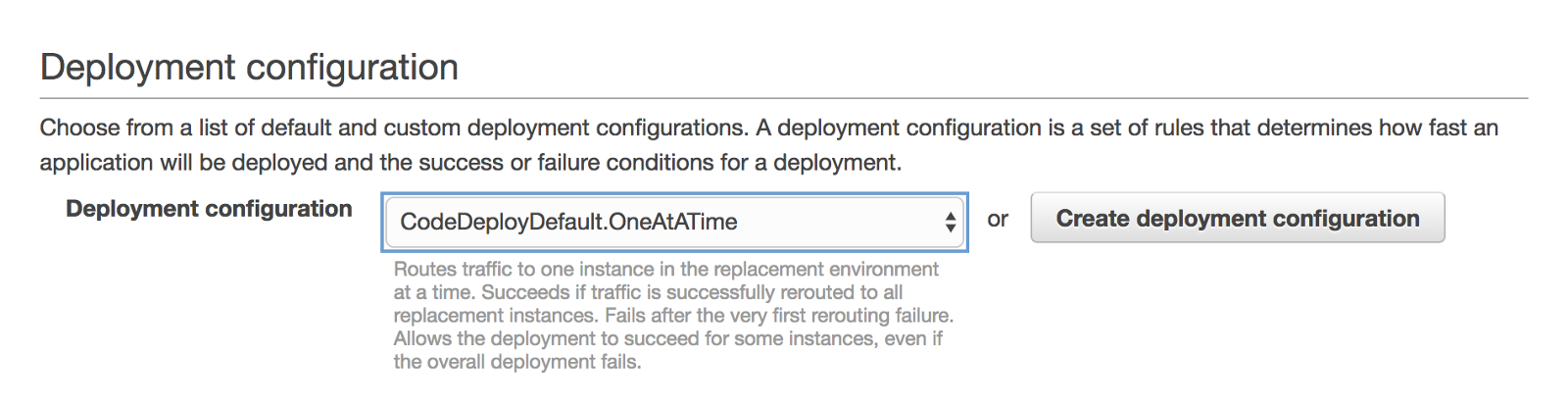Screen dimensions: 1568x408
Task: Click the 'the overall deployment fails.' helper line
Action: (516, 362)
